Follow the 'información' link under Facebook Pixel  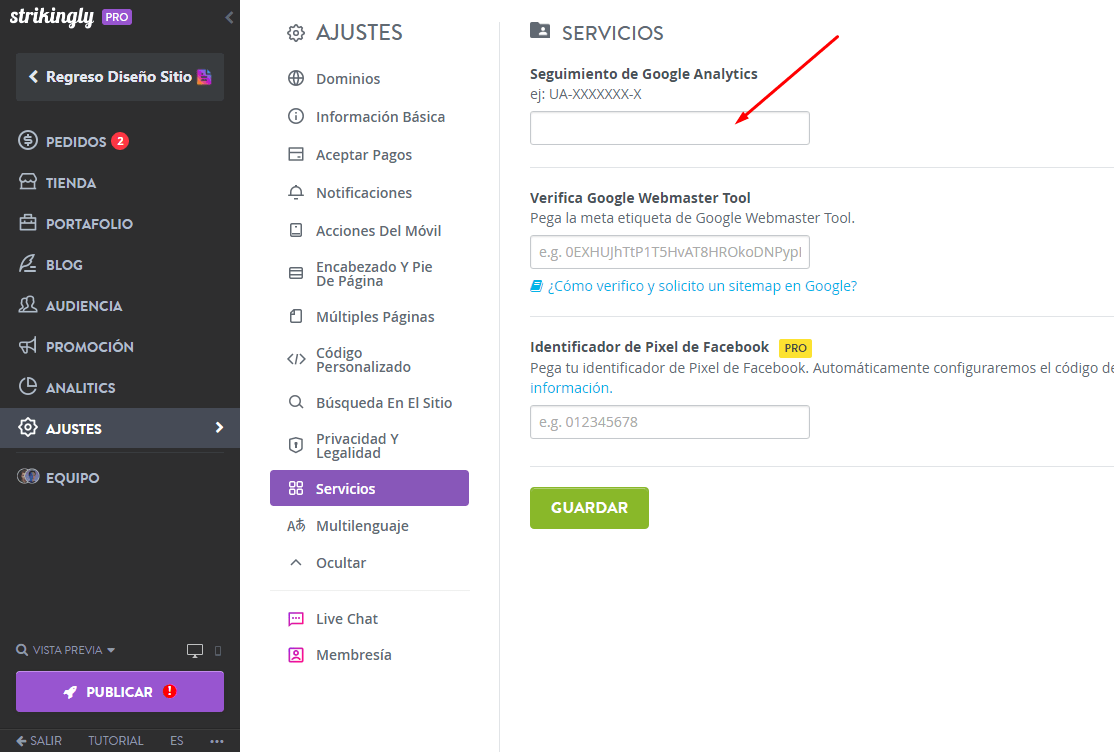[x=570, y=387]
